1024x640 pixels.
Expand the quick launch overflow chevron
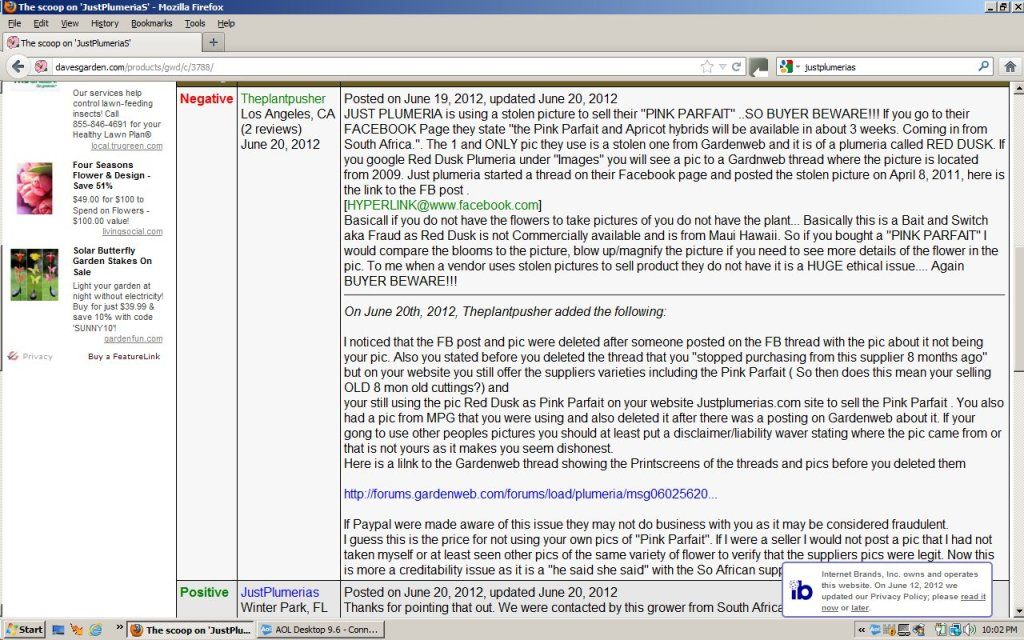120,628
